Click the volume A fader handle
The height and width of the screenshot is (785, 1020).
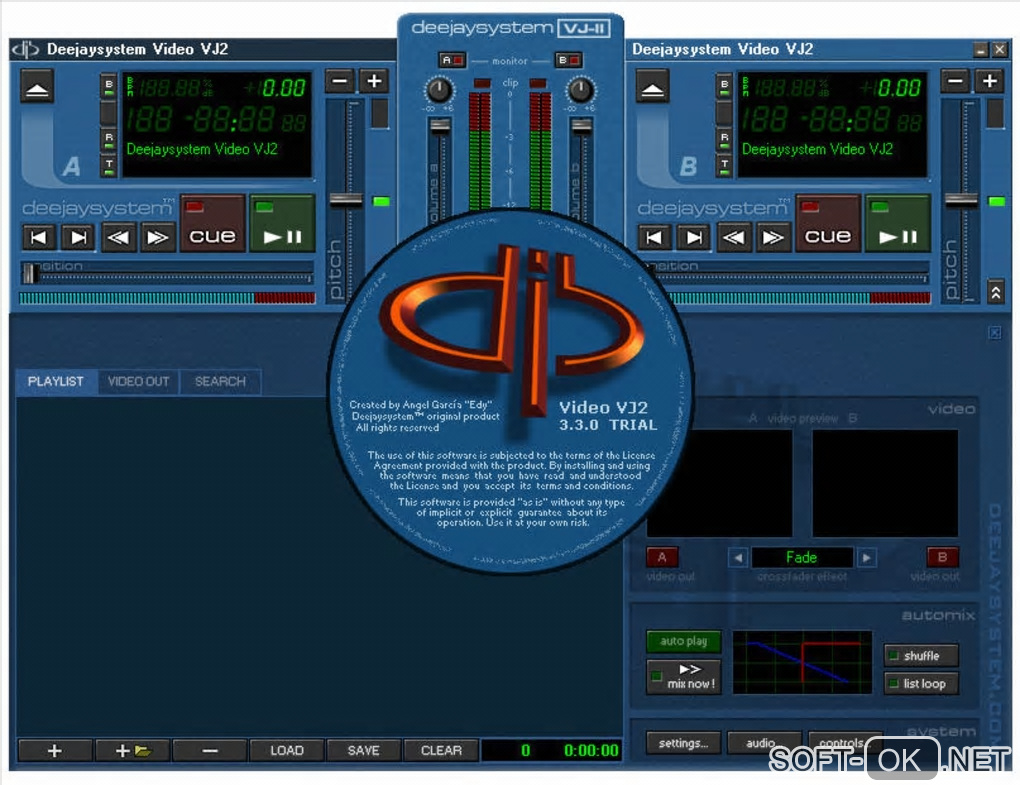tap(440, 126)
